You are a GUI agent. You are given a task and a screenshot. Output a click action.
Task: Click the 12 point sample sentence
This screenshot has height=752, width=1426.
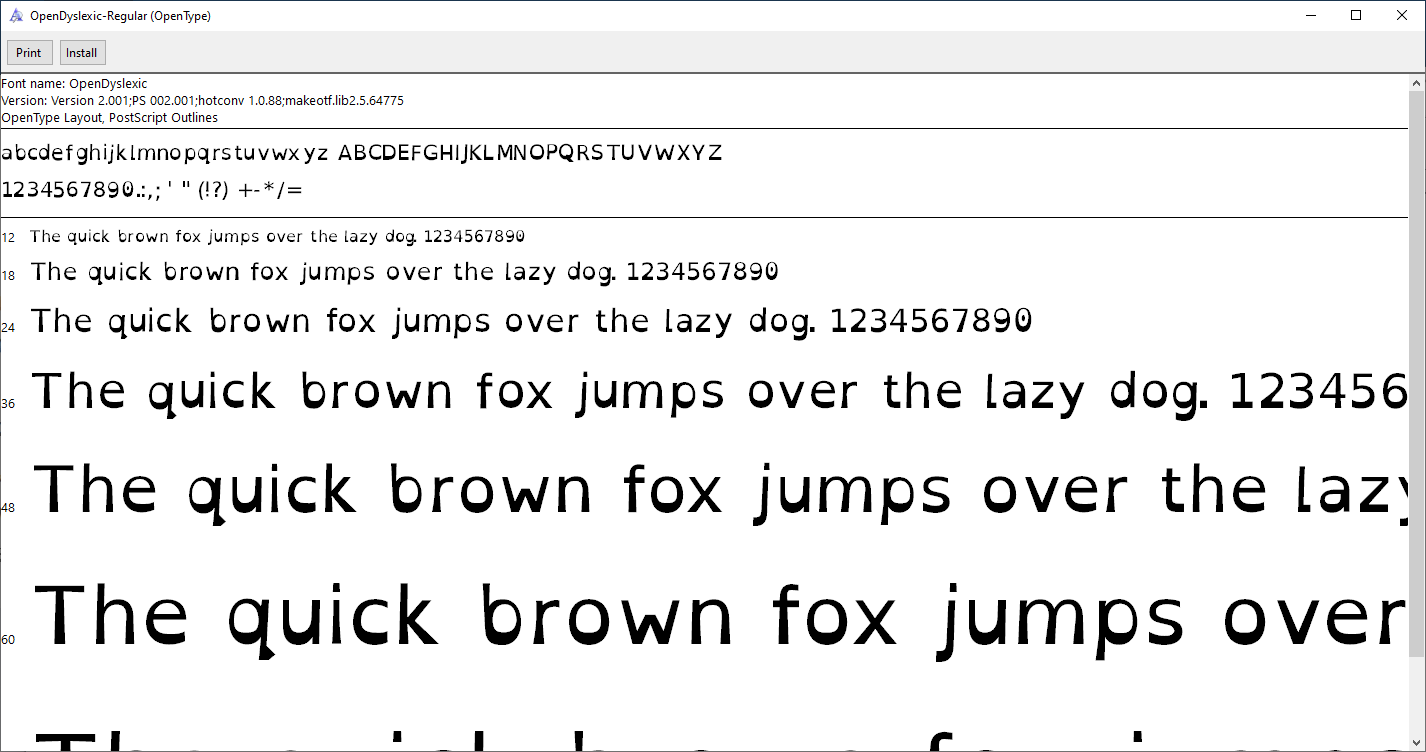277,237
